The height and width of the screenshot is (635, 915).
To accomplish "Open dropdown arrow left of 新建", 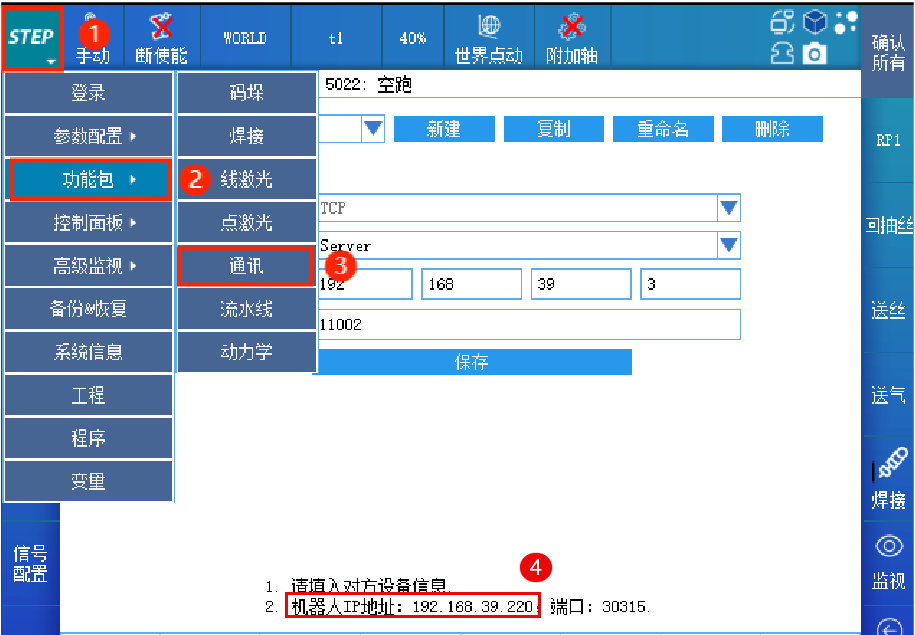I will pyautogui.click(x=373, y=129).
